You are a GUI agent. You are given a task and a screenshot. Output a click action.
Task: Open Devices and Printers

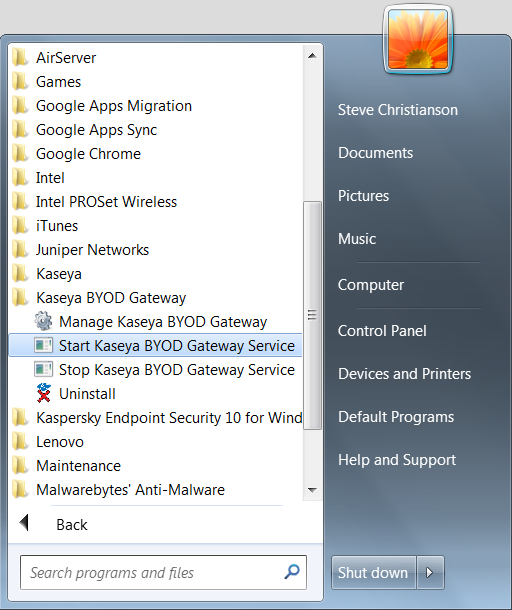pos(405,374)
